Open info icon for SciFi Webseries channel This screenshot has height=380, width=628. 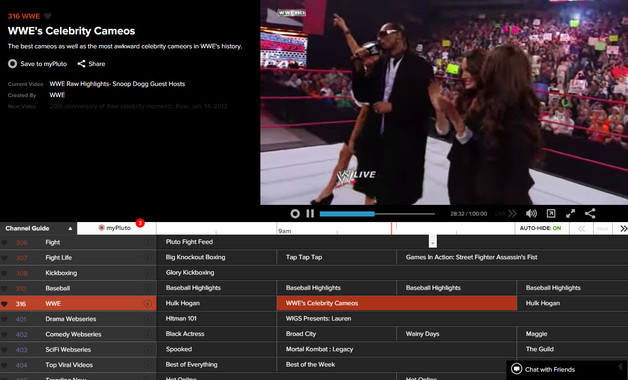pos(147,350)
